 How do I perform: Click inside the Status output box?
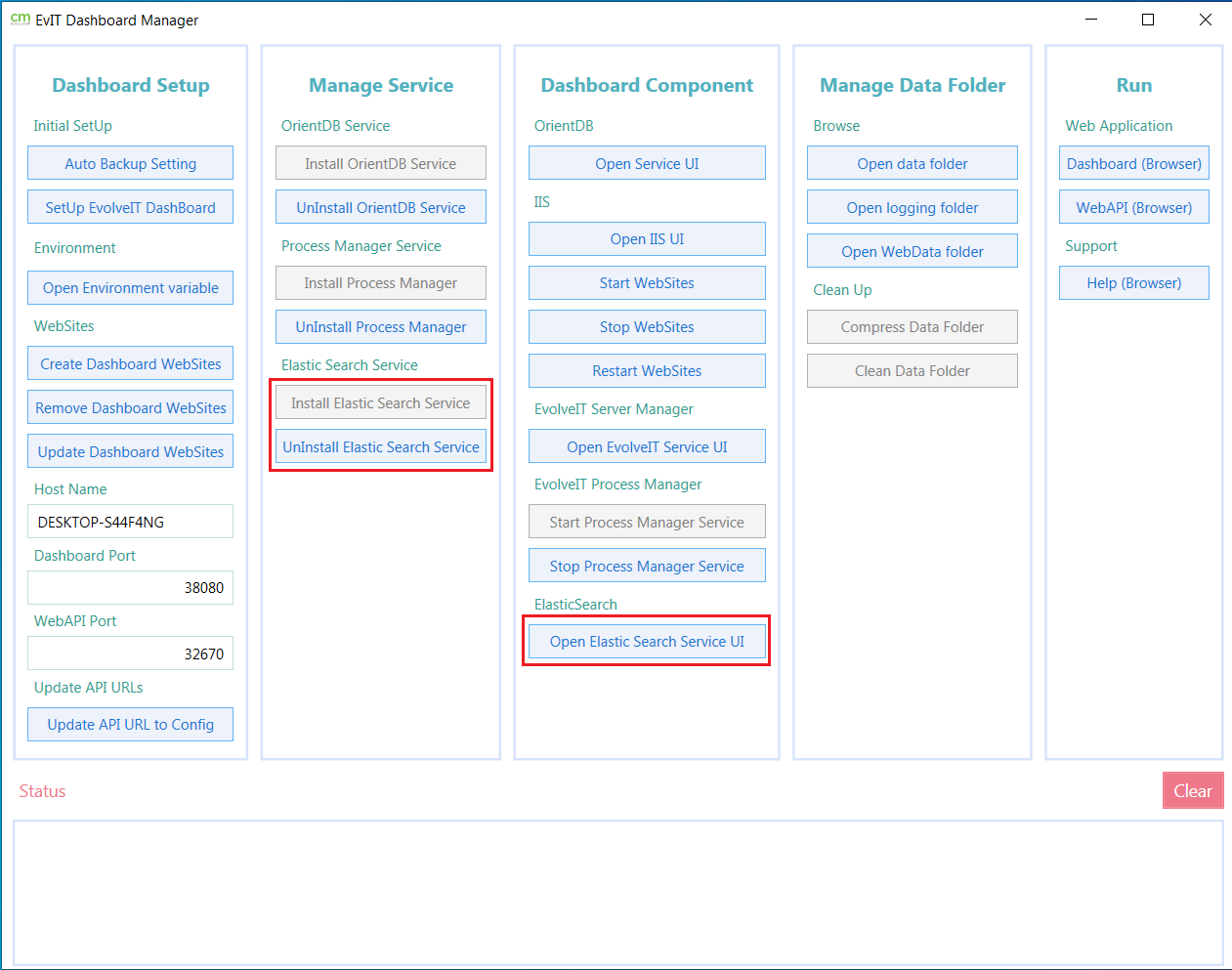click(x=617, y=892)
